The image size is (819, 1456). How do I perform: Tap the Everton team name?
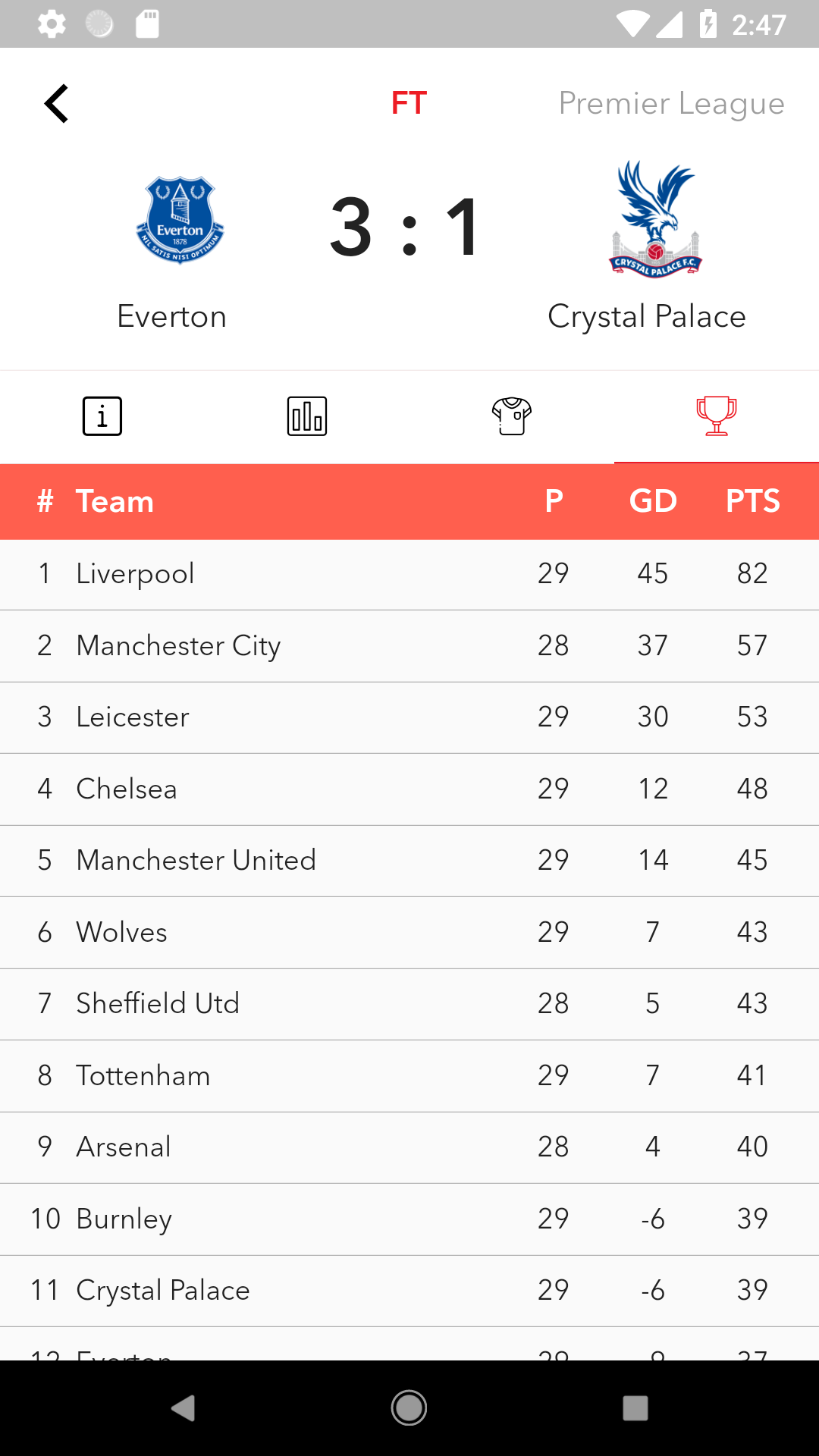[x=172, y=316]
